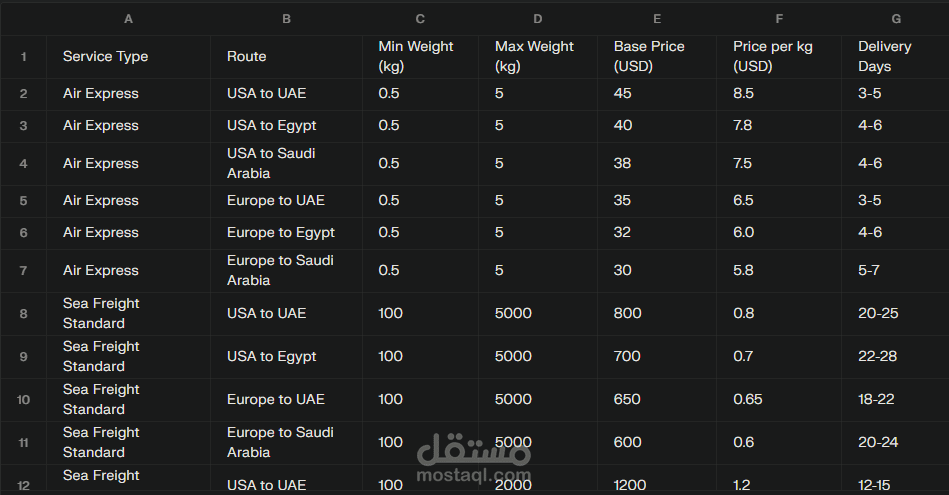Select row 1 by its row number
The height and width of the screenshot is (495, 949).
coord(23,57)
